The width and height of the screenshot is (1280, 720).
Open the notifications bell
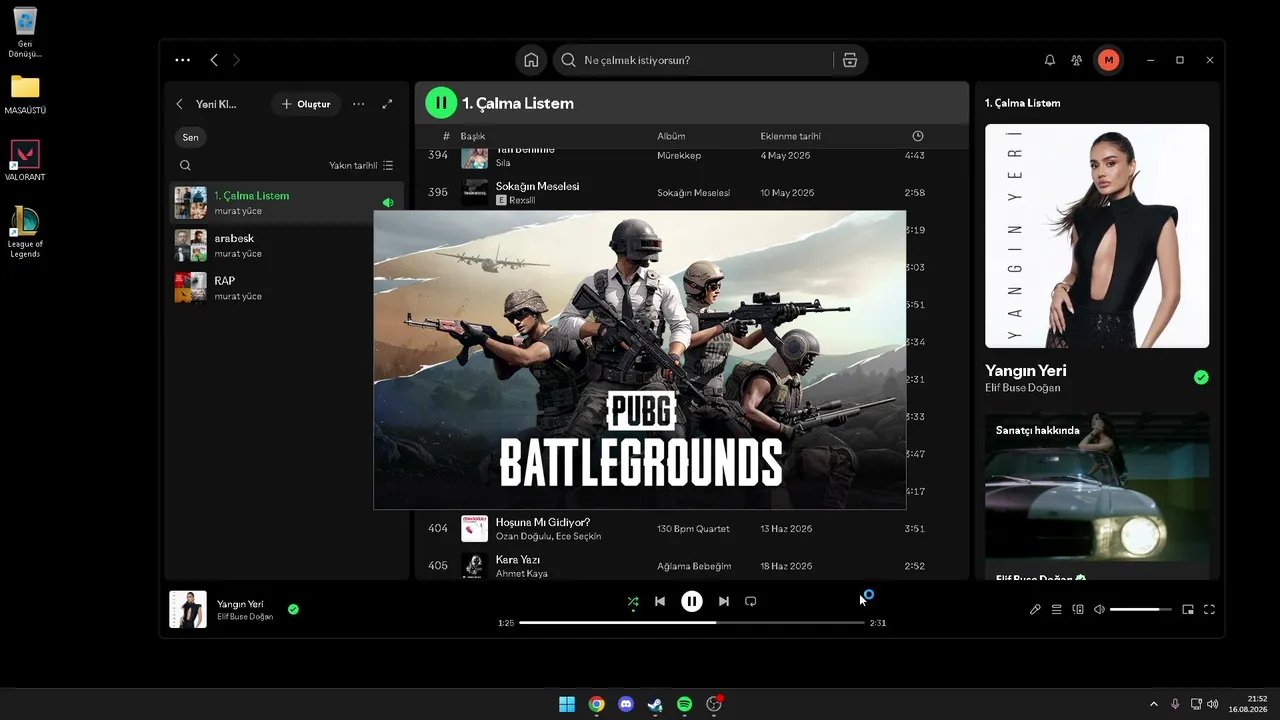[1050, 60]
